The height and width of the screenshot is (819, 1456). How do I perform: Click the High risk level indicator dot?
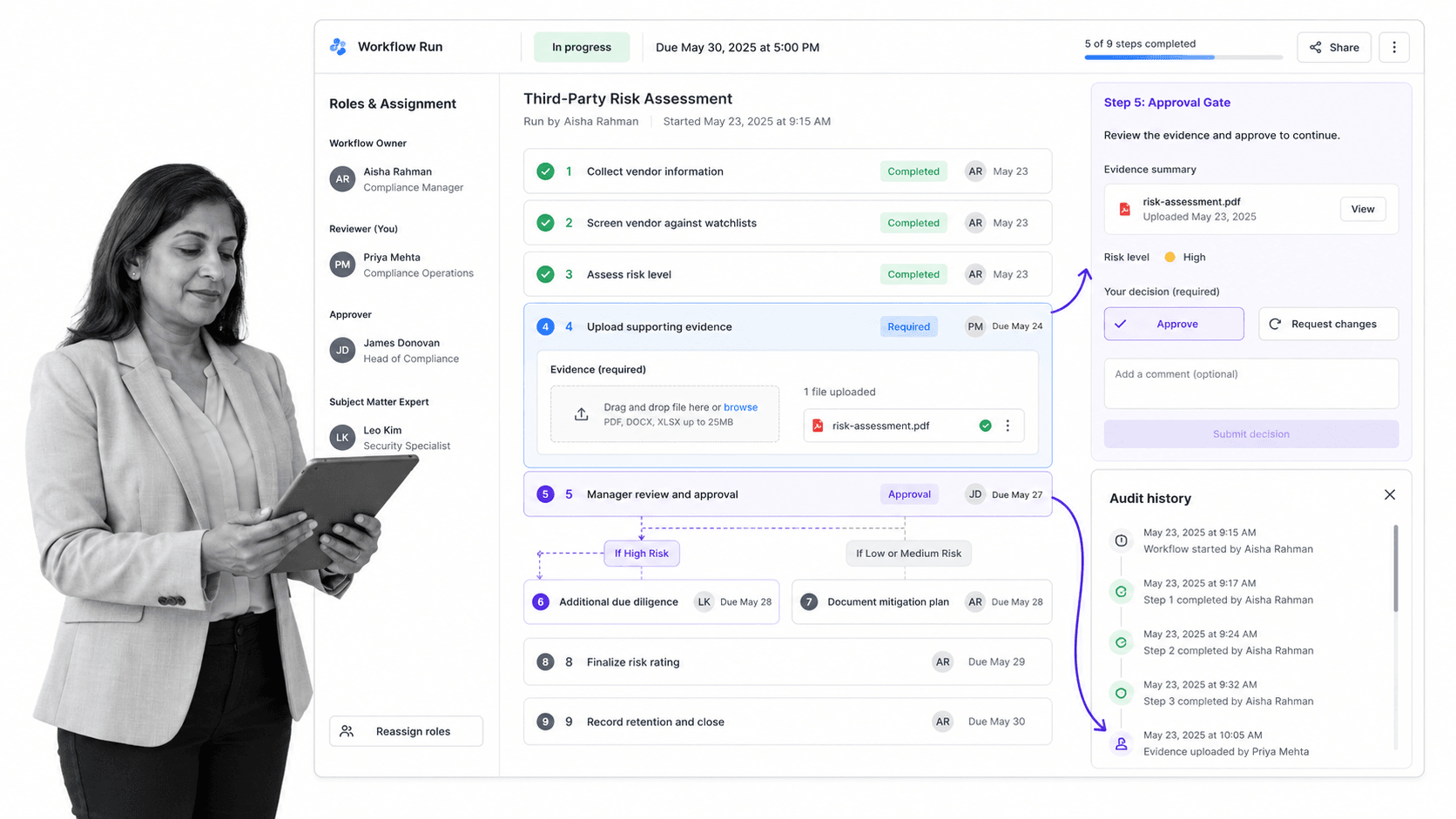[1170, 258]
